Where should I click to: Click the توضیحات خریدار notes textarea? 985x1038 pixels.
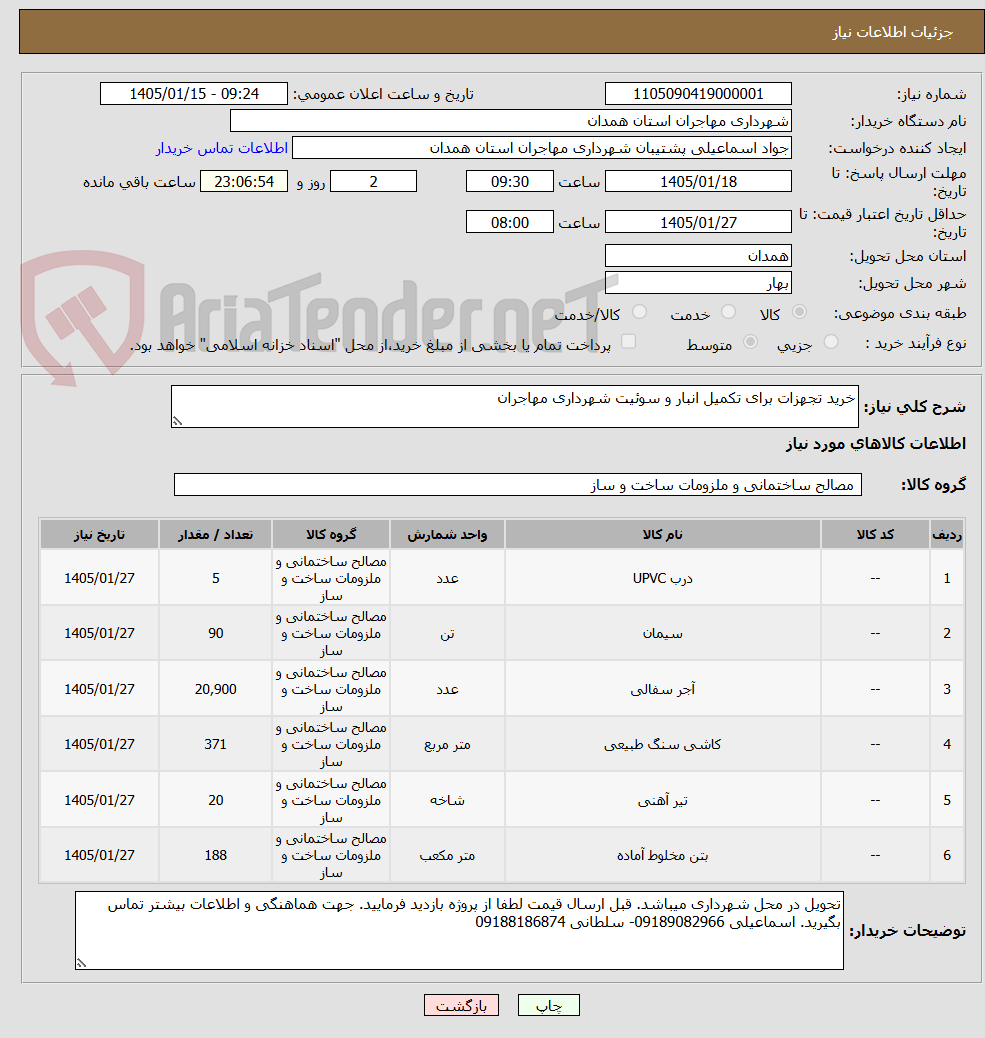[459, 930]
